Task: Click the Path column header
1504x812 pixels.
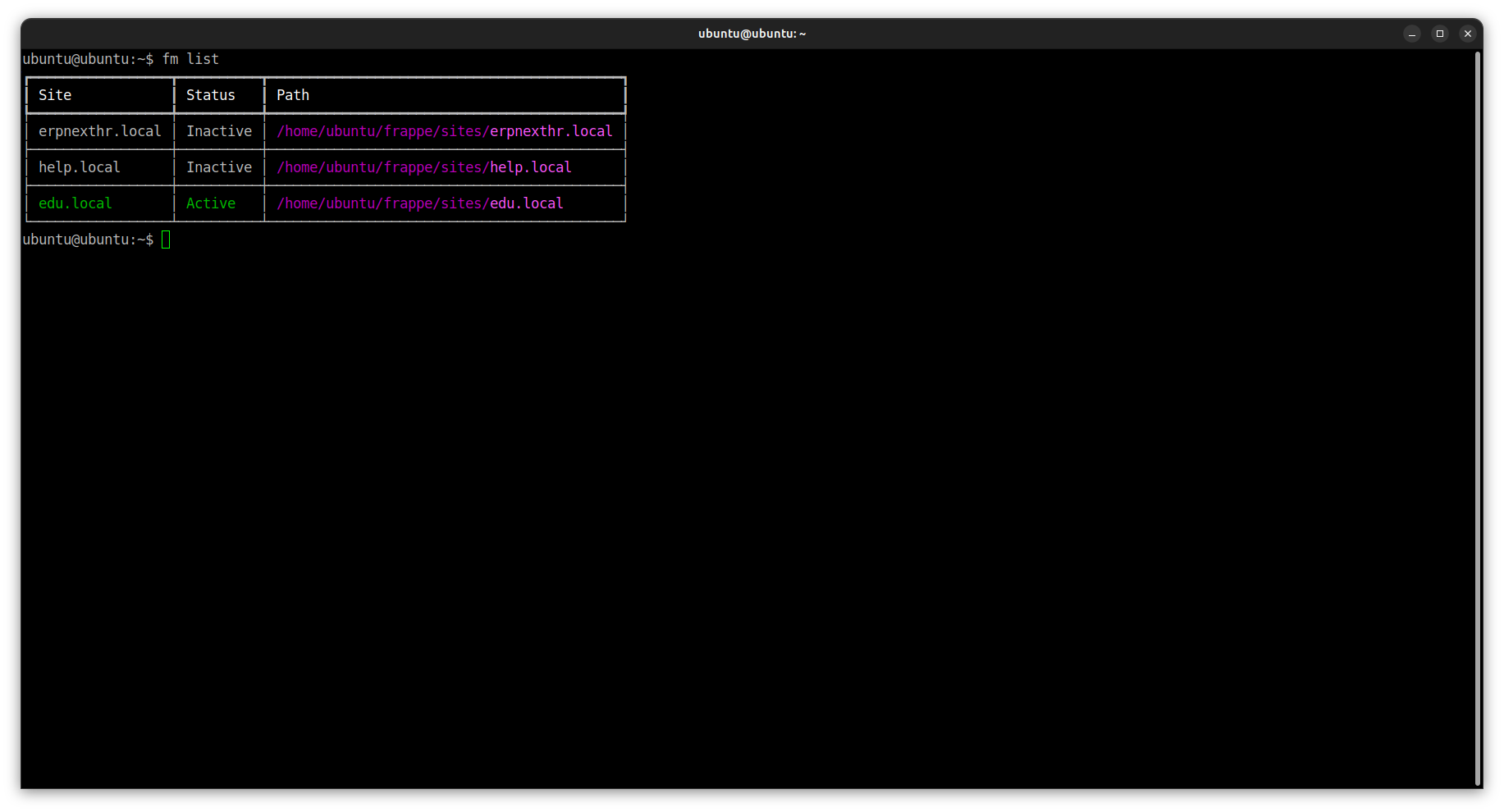Action: click(x=293, y=95)
